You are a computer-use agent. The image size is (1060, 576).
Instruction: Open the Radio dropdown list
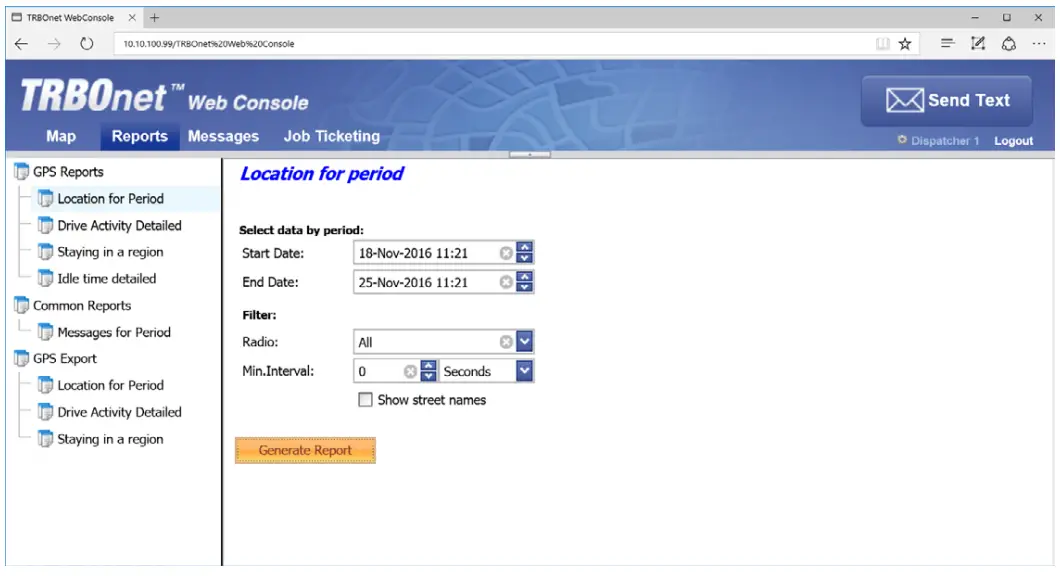click(x=525, y=341)
